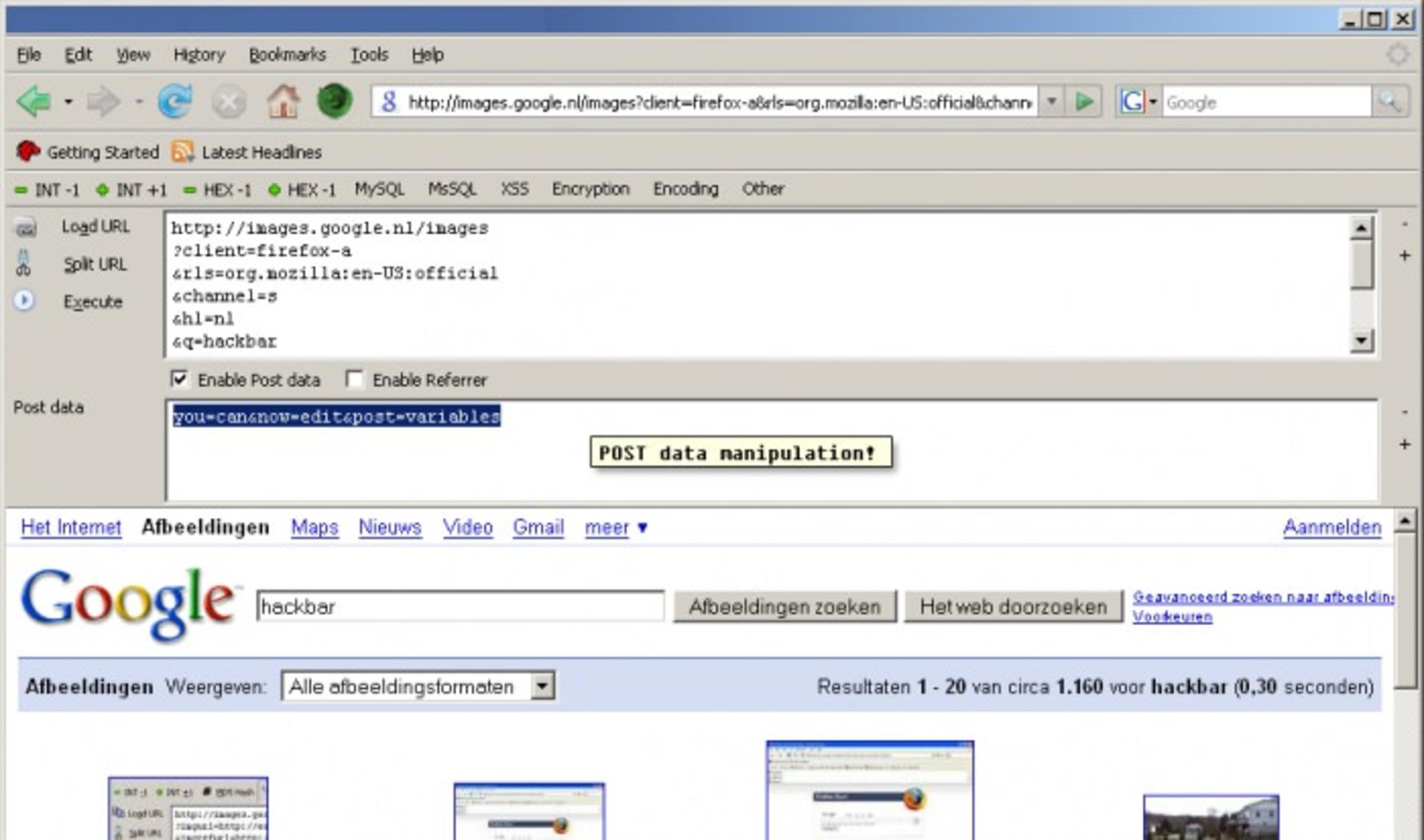Click the minus icon beside Post data box
The image size is (1424, 840).
tap(1404, 411)
